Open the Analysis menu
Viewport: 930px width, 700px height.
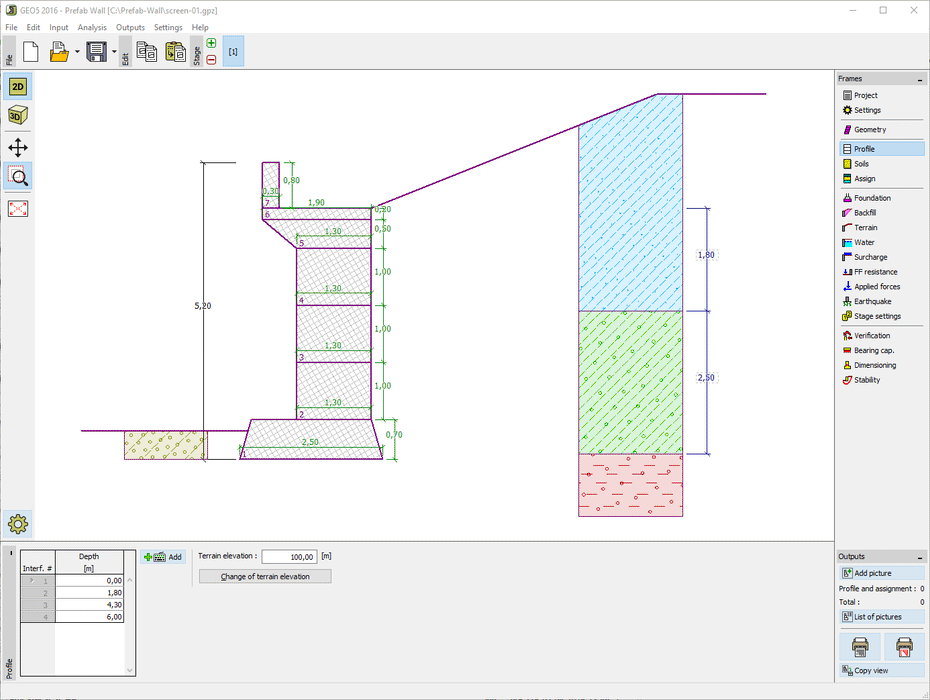point(92,27)
